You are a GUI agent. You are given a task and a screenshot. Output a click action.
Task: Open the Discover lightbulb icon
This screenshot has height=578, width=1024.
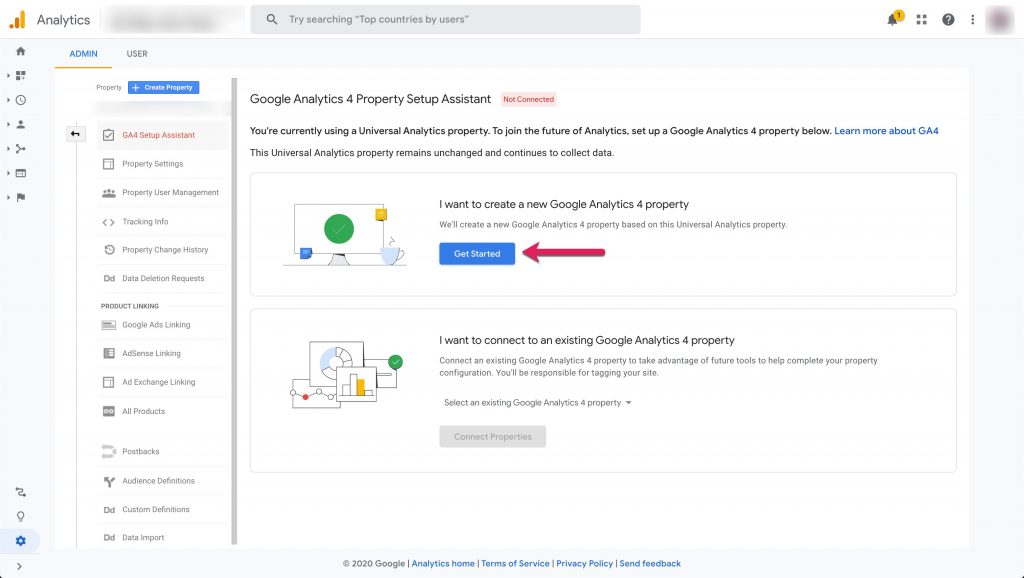tap(20, 517)
